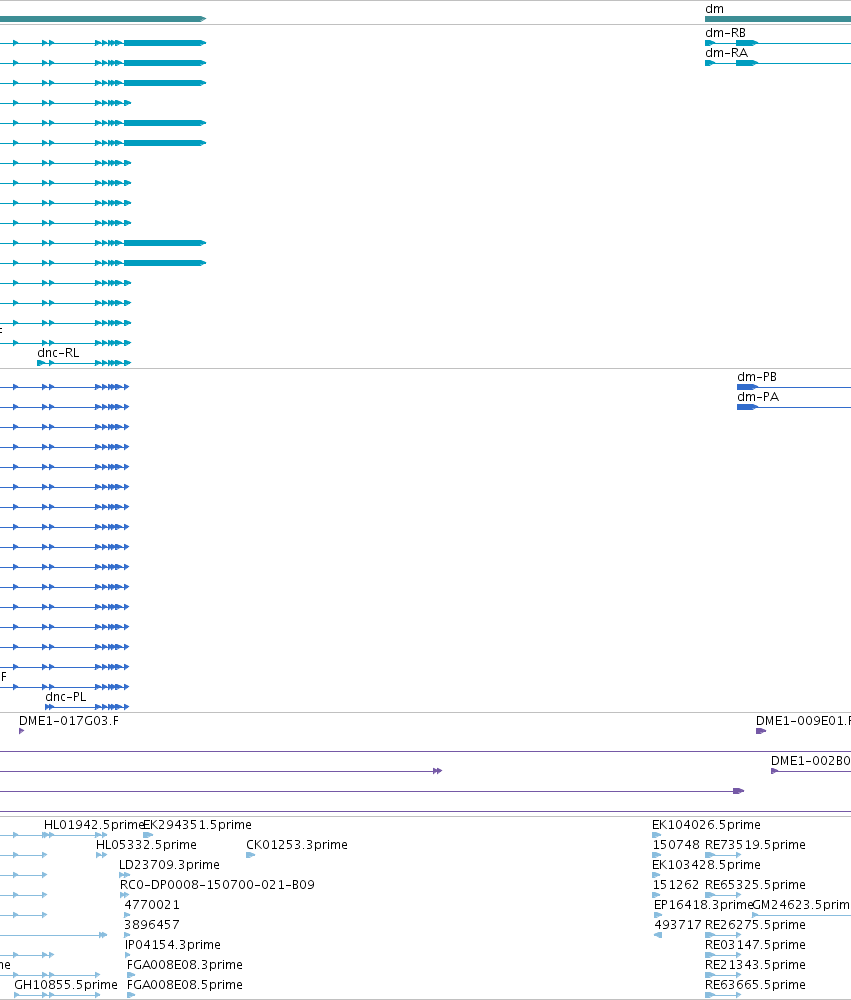Image resolution: width=851 pixels, height=1000 pixels.
Task: Select the CK01253.3prime EST label
Action: 297,844
